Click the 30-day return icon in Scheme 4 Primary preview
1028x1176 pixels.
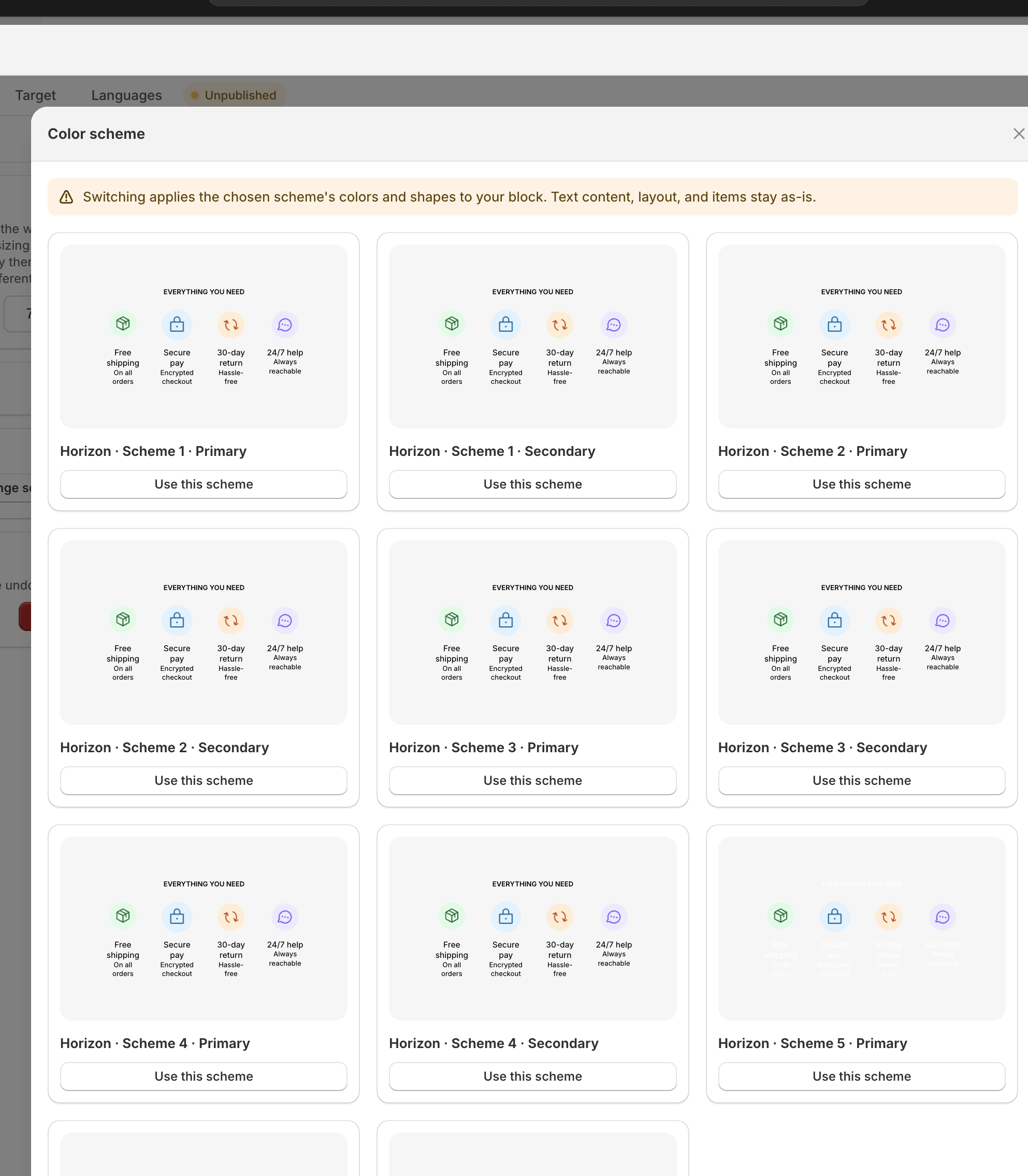[230, 916]
